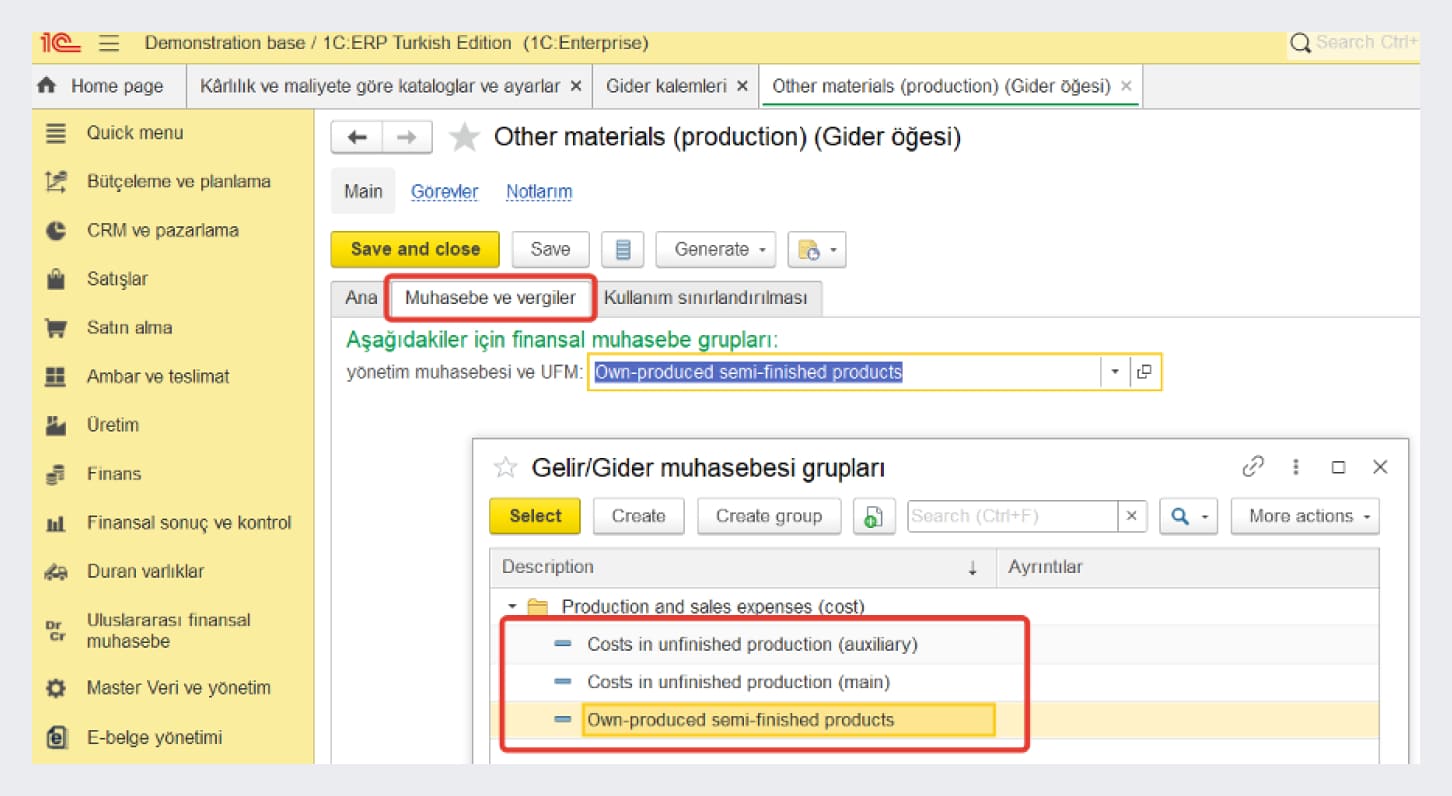Click the dialog's Search (Ctrl+F) input field

[x=1012, y=517]
